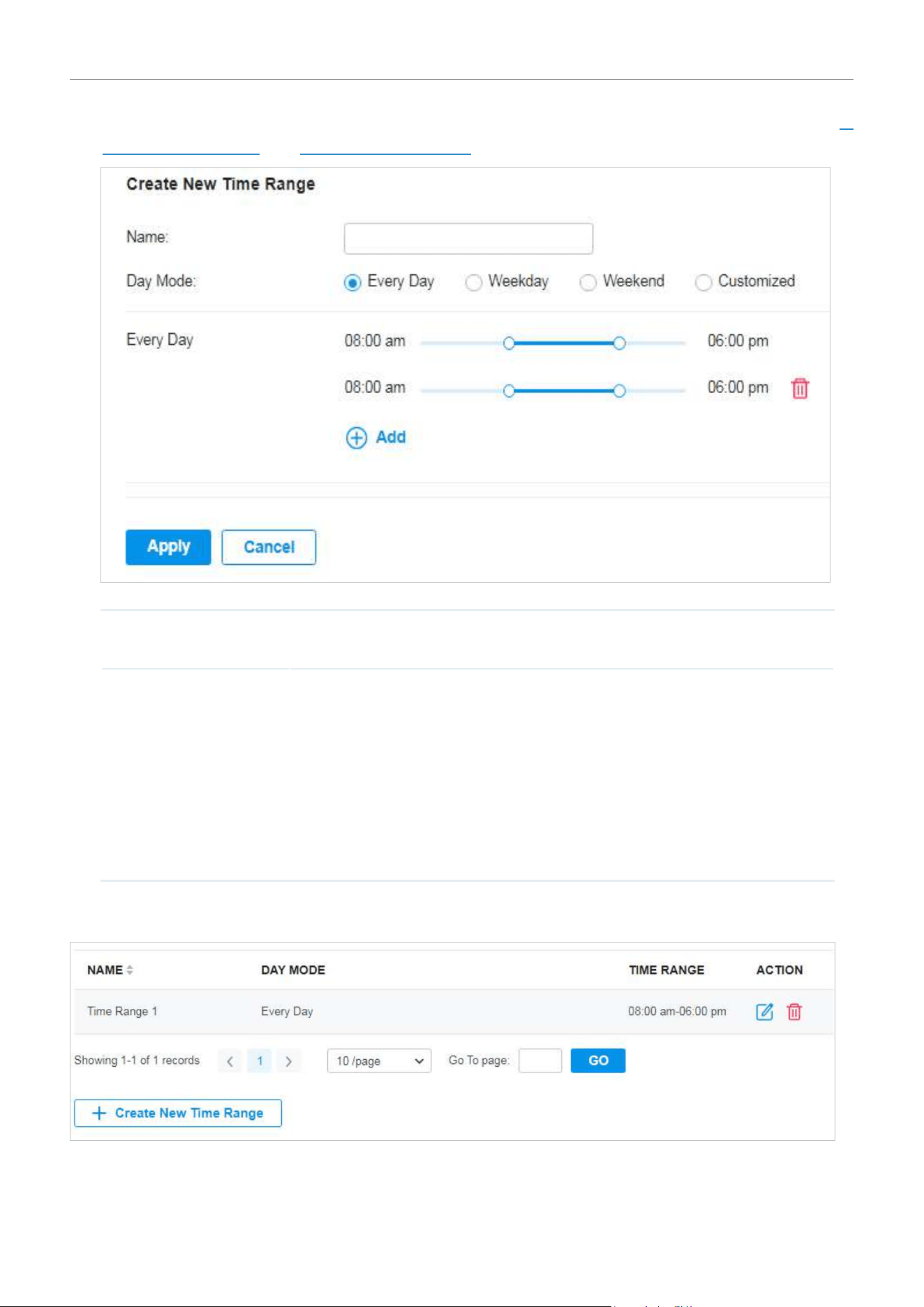This screenshot has width=924, height=1307.
Task: Choose Weekend day mode
Action: coord(588,282)
